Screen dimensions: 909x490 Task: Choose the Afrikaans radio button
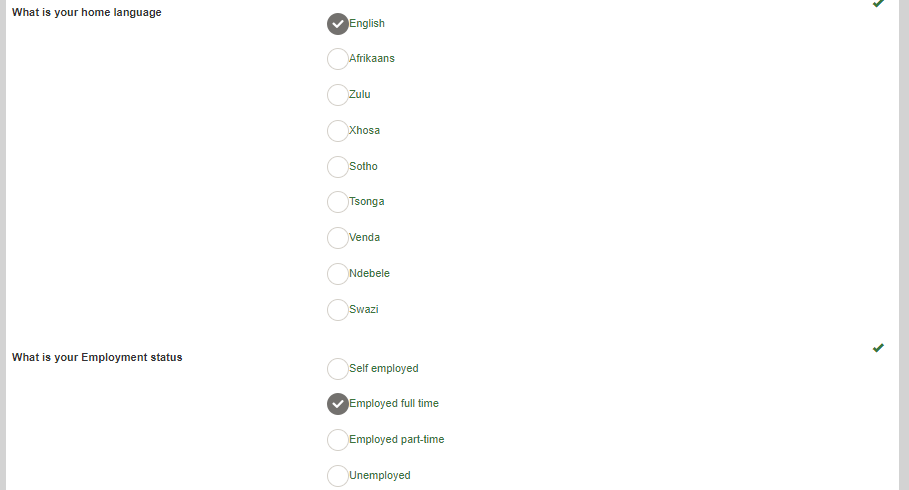[337, 59]
